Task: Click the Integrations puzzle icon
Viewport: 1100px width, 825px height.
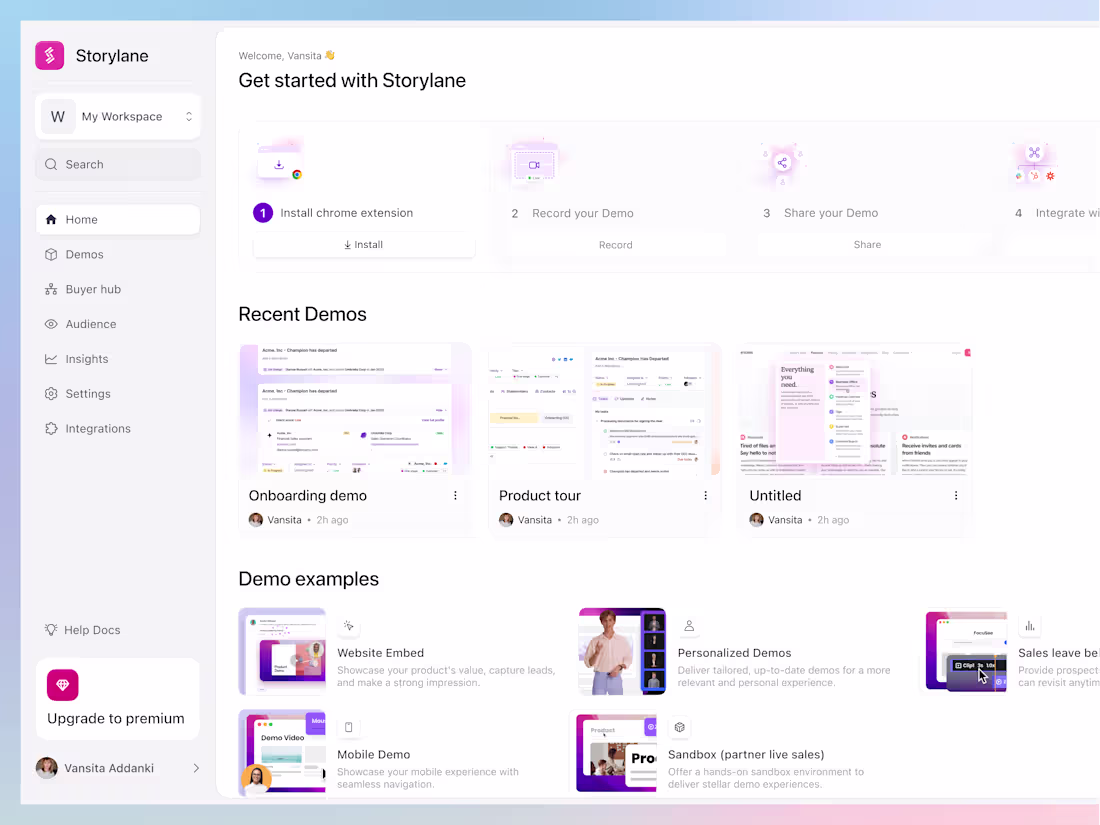Action: 51,429
